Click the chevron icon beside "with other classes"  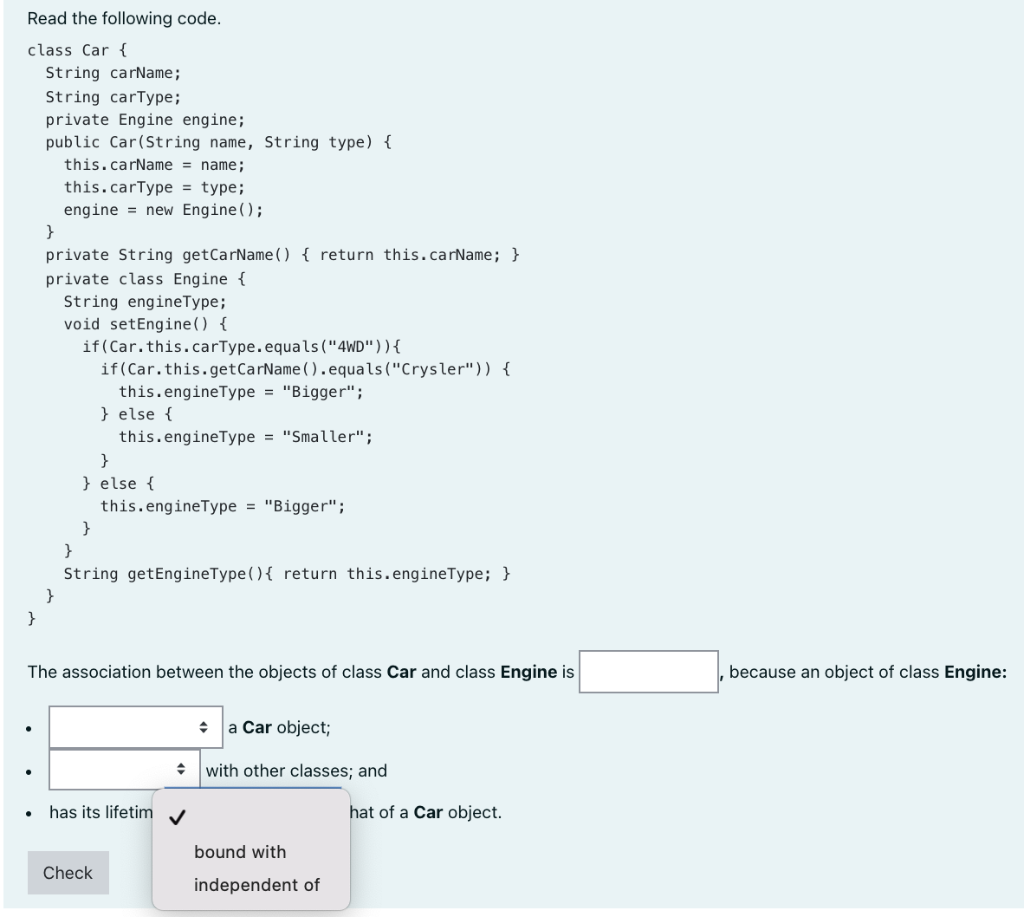click(x=182, y=771)
